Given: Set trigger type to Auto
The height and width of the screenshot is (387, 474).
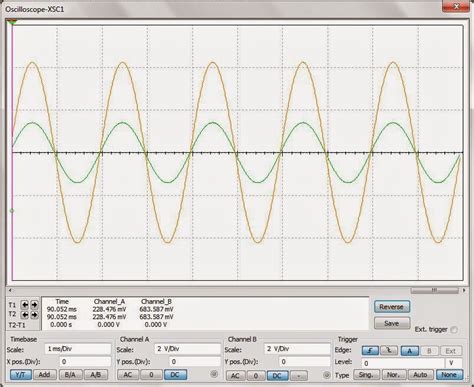Looking at the screenshot, I should point(421,375).
